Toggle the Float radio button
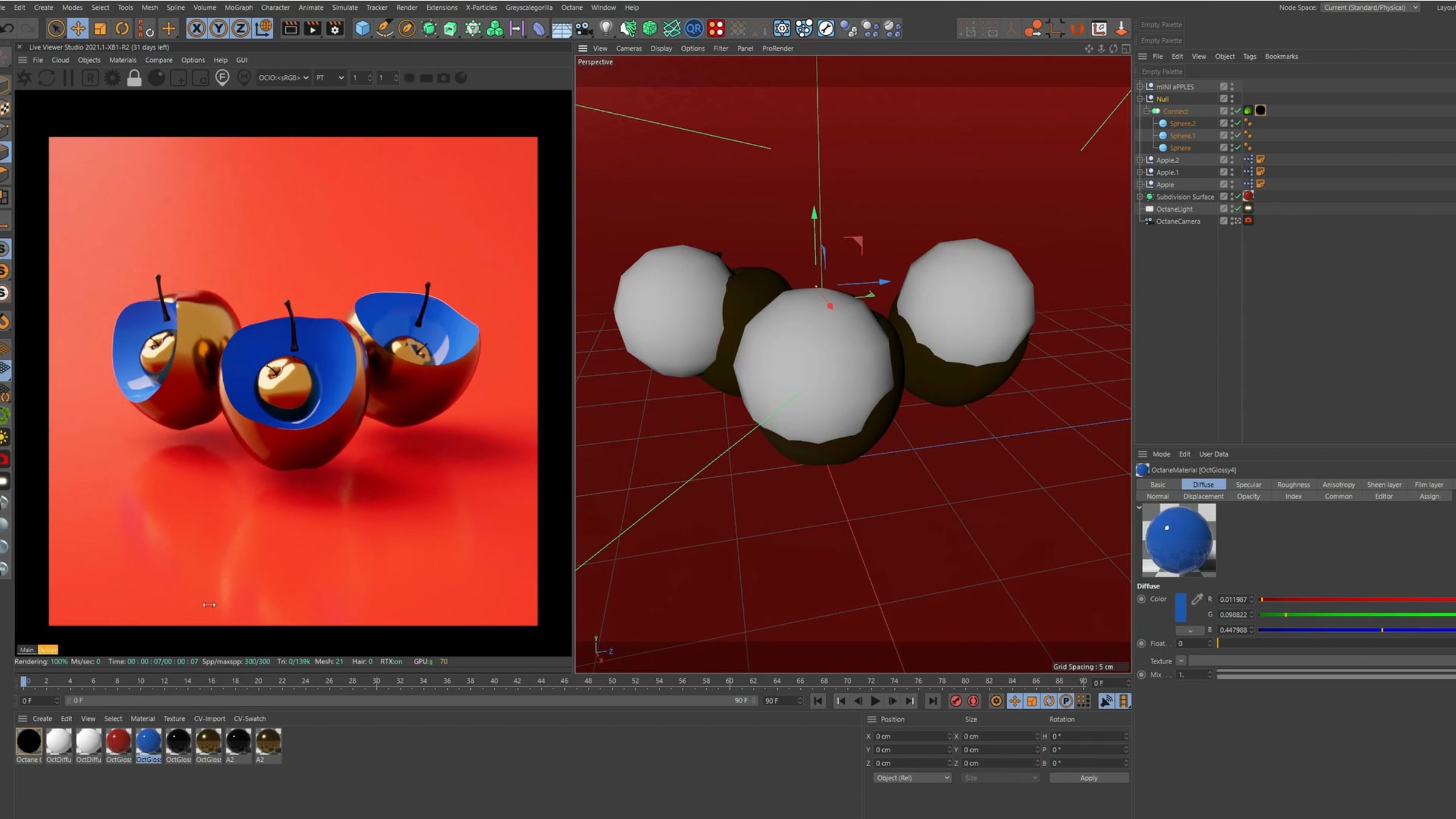This screenshot has height=819, width=1456. [1141, 644]
